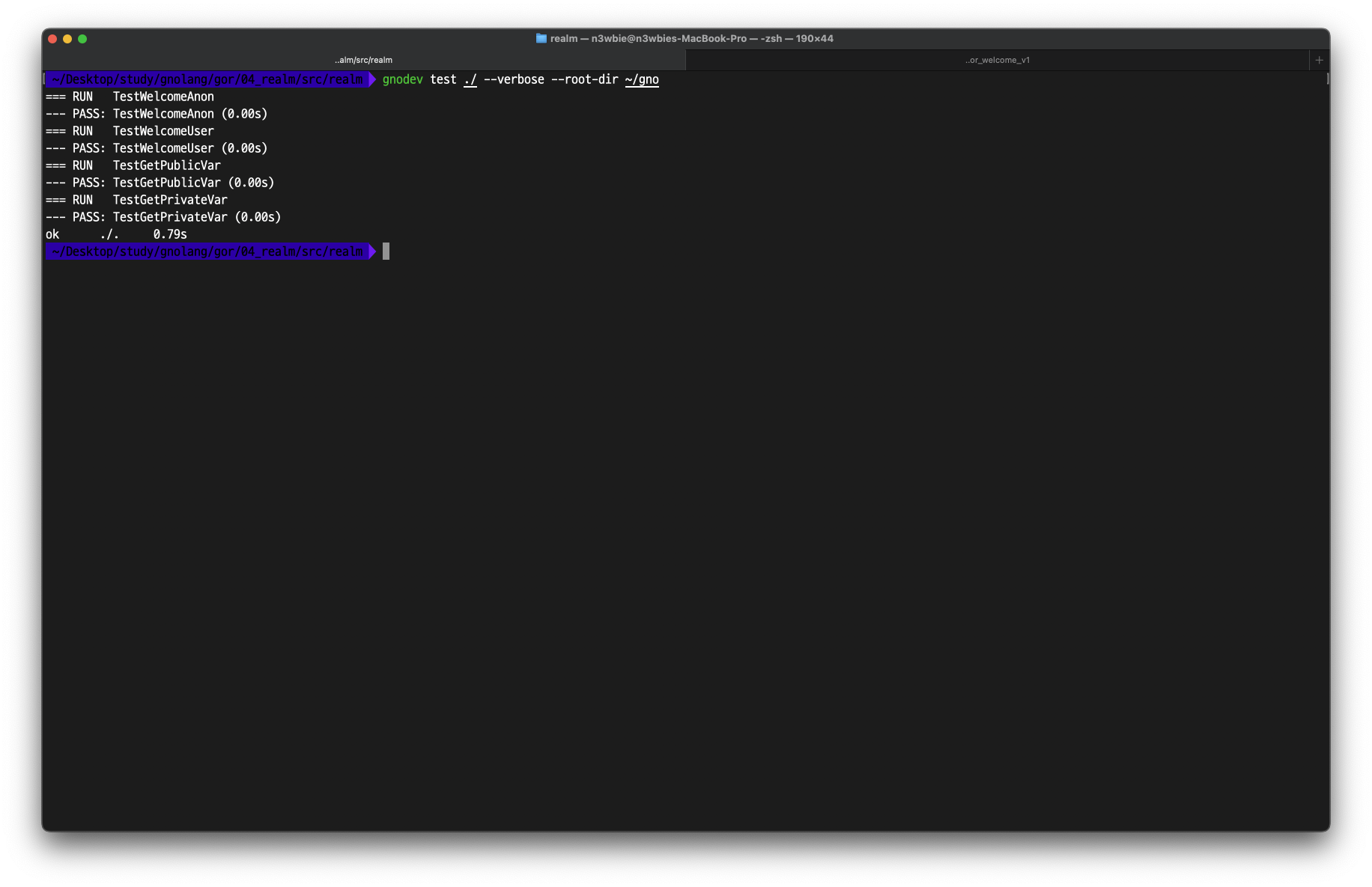Click the underlined ./ argument in command
The width and height of the screenshot is (1372, 887).
[x=470, y=79]
